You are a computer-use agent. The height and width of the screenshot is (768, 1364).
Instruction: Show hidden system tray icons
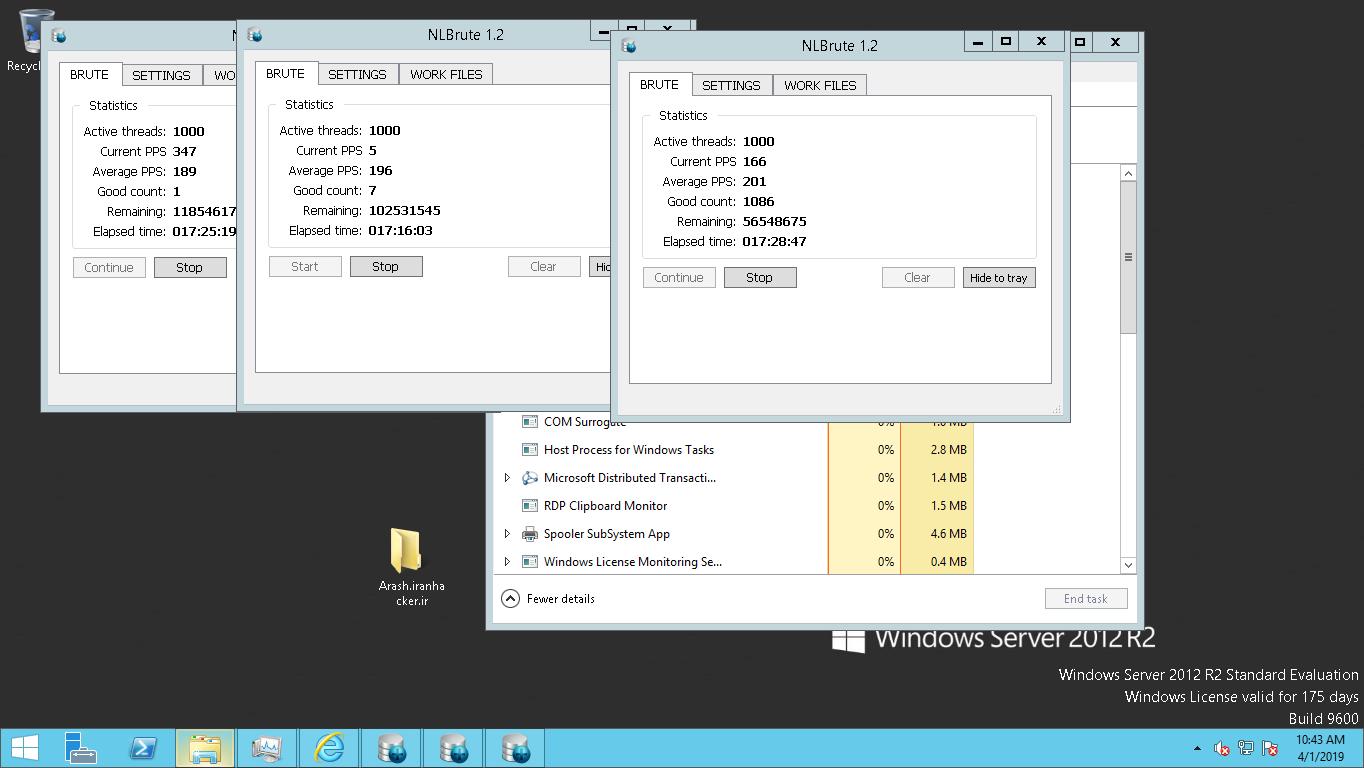tap(1197, 748)
